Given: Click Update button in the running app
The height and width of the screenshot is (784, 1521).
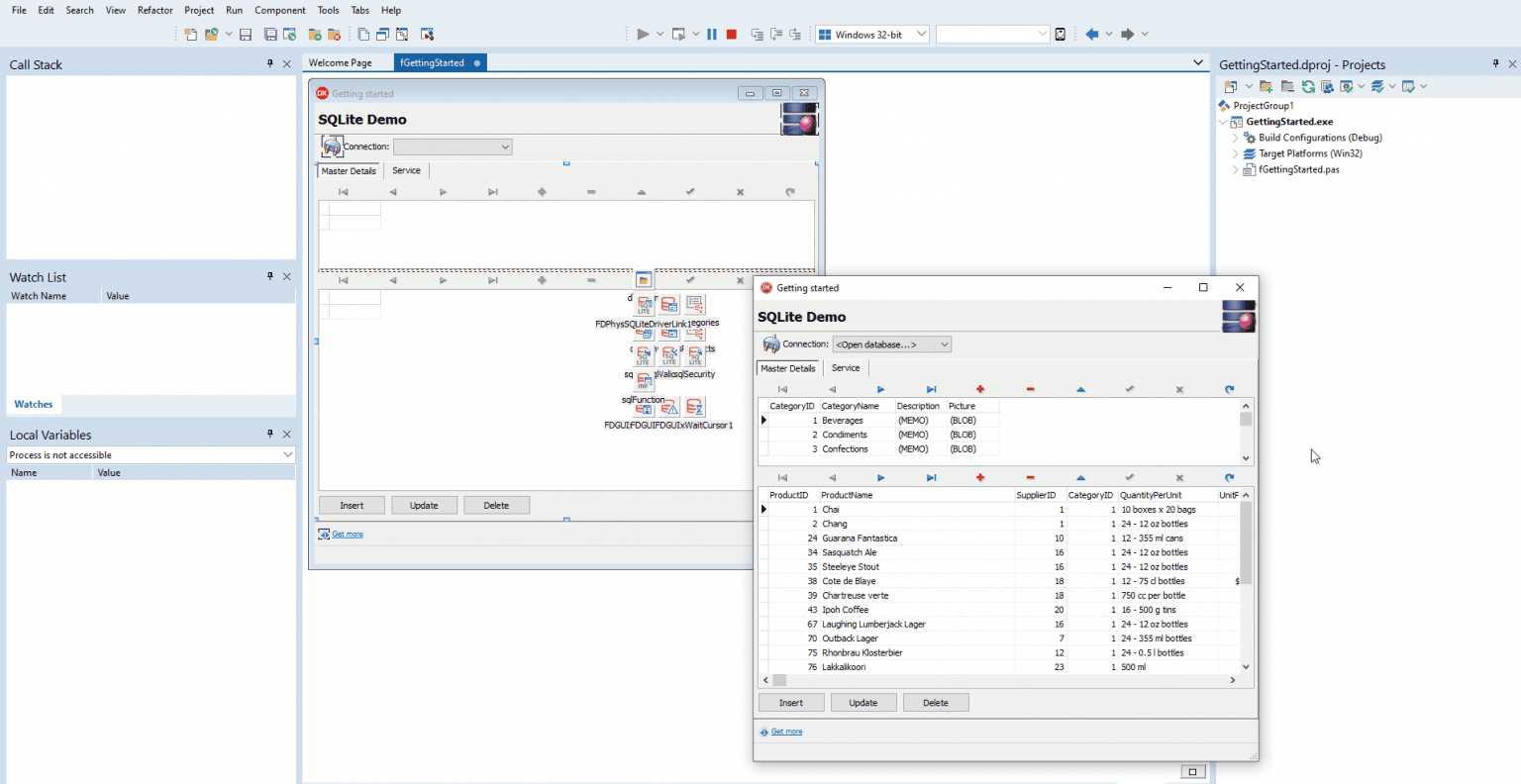Looking at the screenshot, I should click(x=863, y=703).
